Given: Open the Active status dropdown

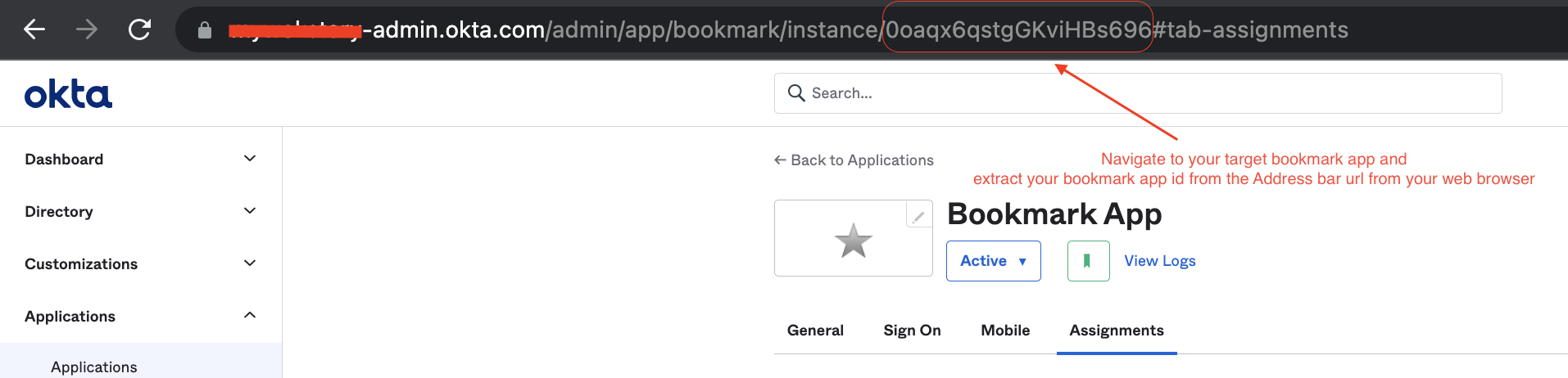Looking at the screenshot, I should (993, 261).
